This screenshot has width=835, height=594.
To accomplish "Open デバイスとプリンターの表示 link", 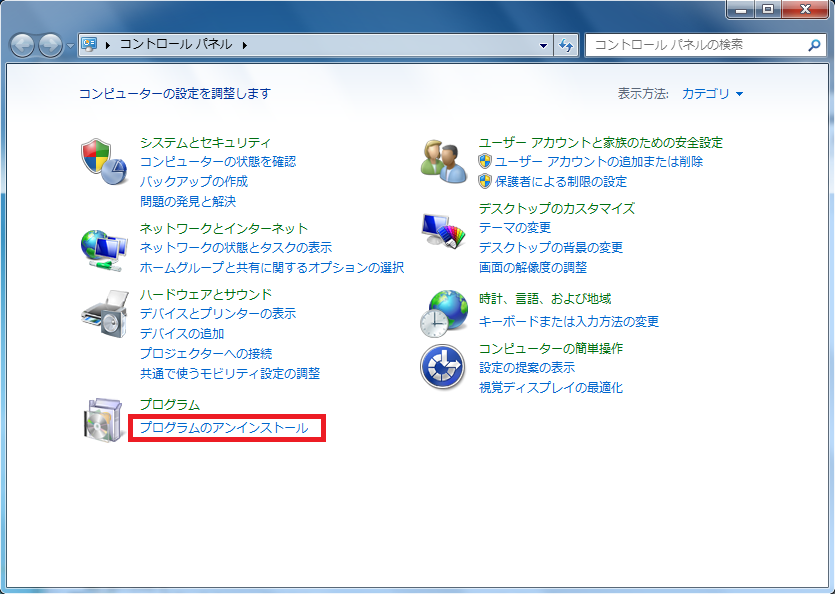I will point(218,313).
